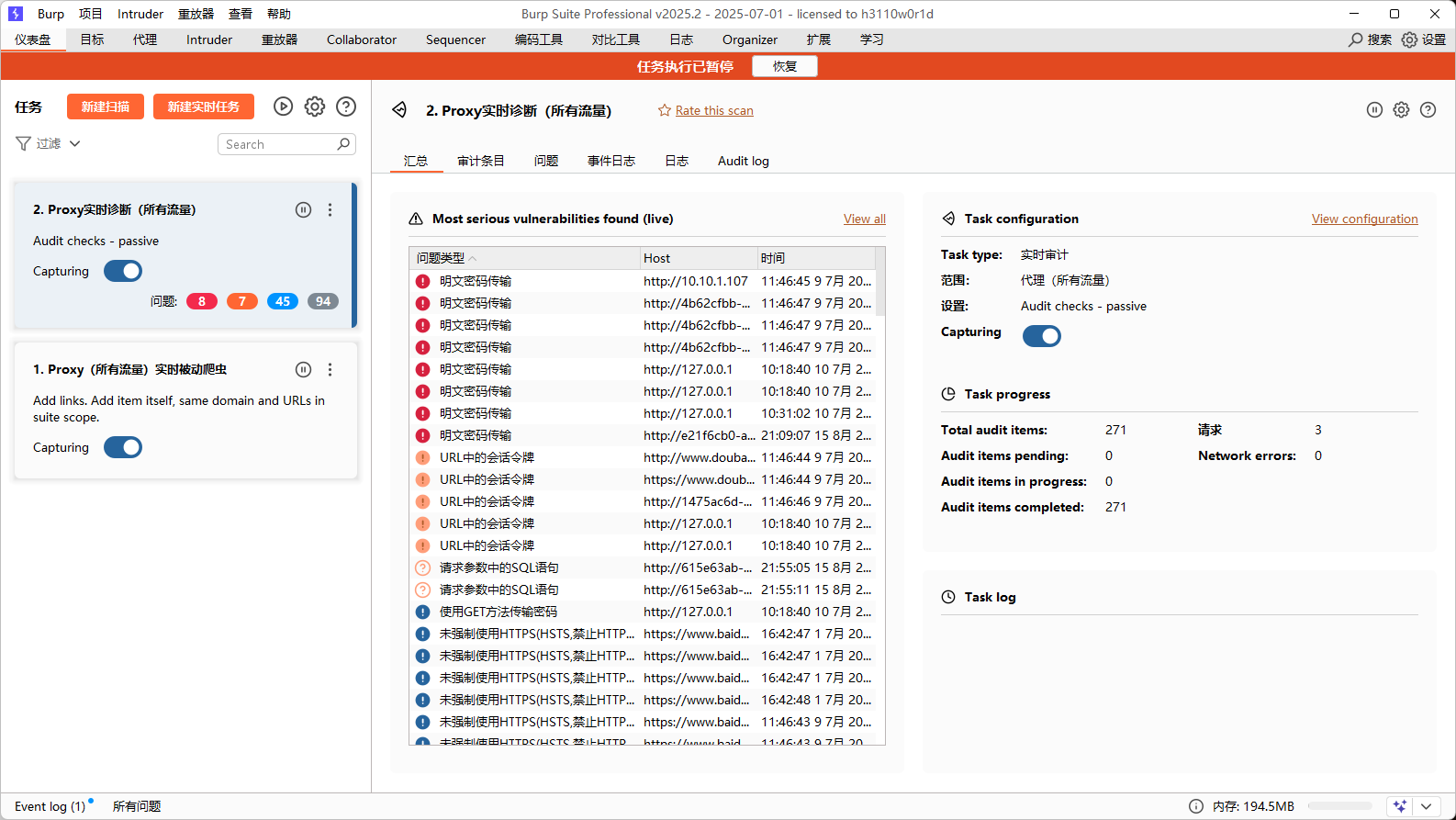Click the AI sparkle icon in status bar
Viewport: 1456px width, 820px height.
click(1399, 806)
